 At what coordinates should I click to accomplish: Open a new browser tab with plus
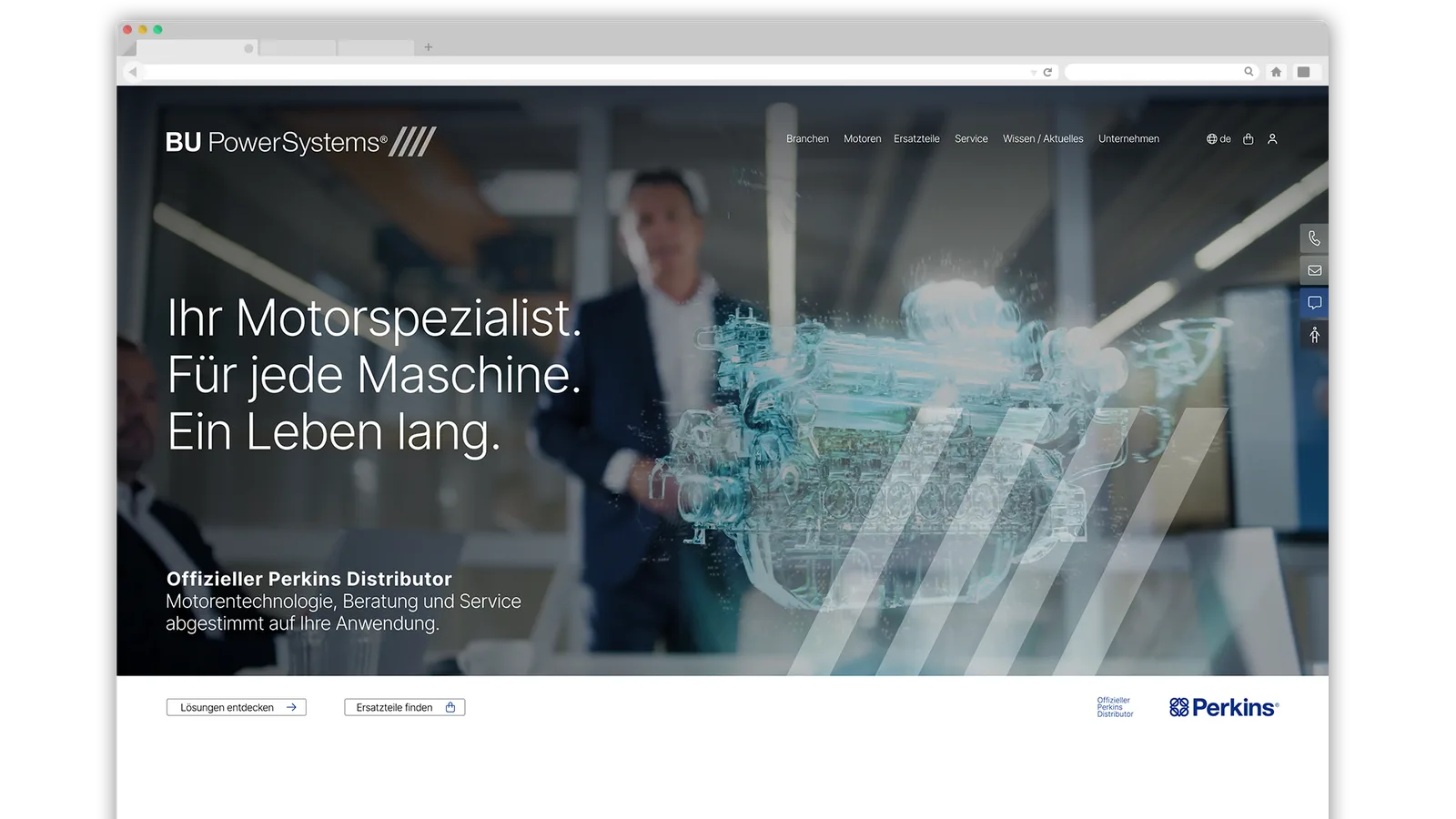[429, 47]
